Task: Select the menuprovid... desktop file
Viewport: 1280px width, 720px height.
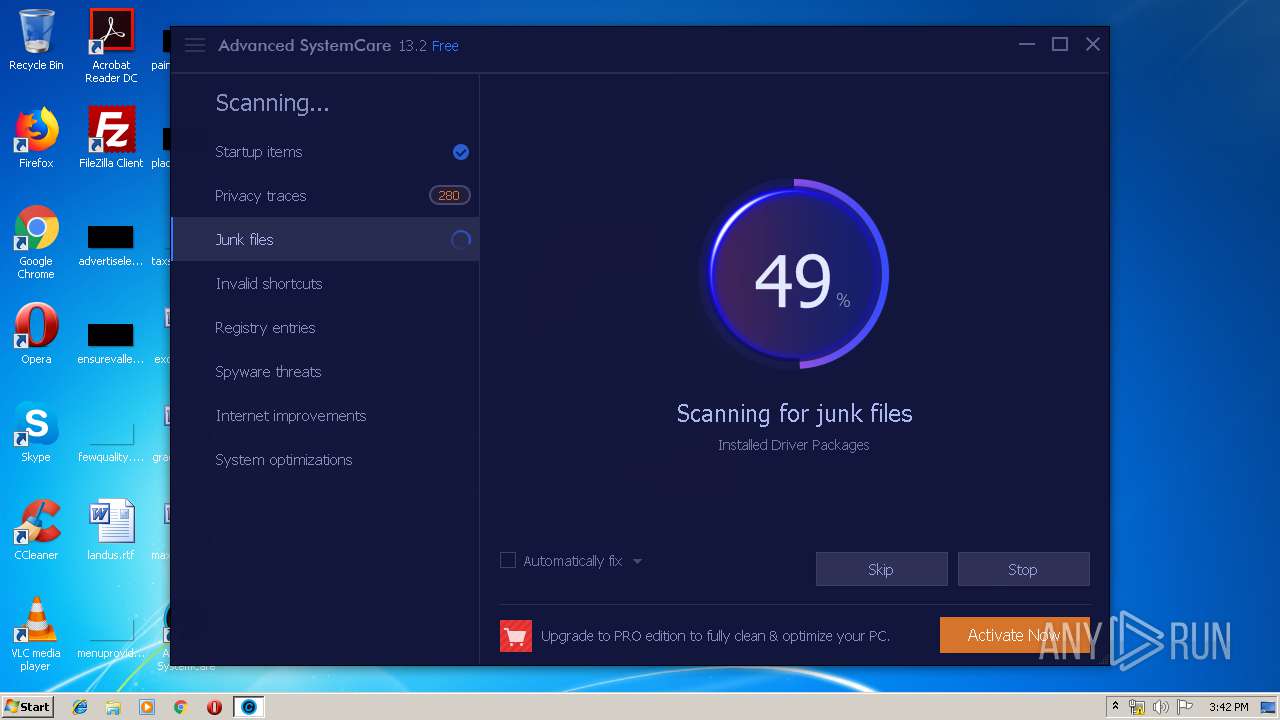Action: point(111,640)
